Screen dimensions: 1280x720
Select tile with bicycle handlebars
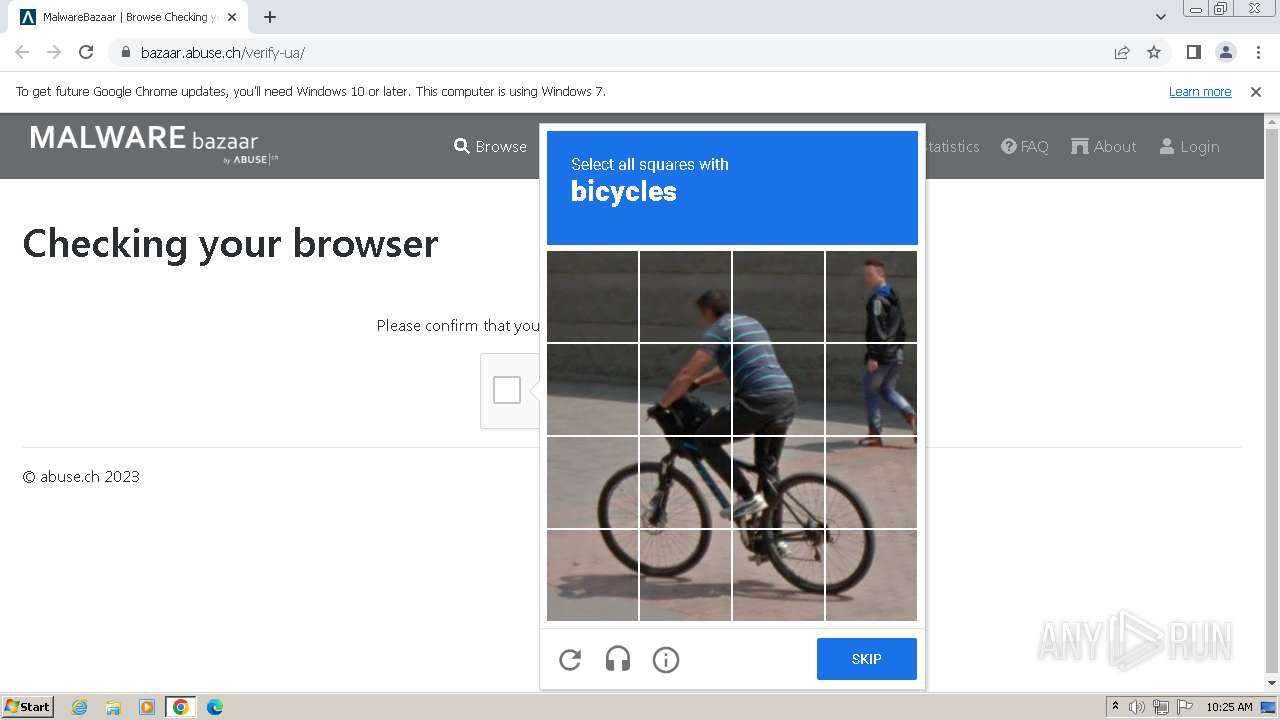pyautogui.click(x=685, y=389)
